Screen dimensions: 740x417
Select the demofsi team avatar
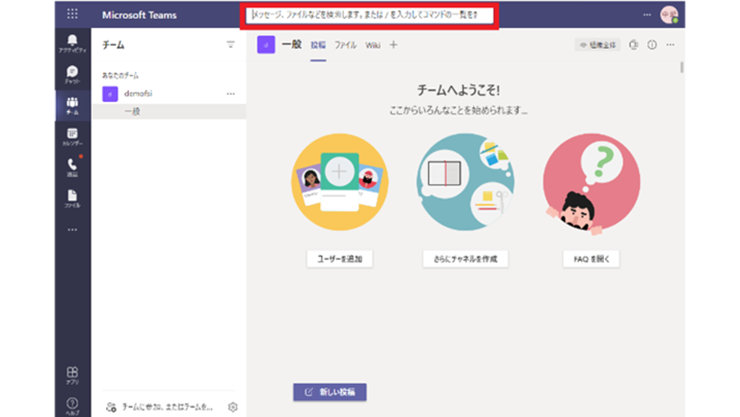point(110,94)
